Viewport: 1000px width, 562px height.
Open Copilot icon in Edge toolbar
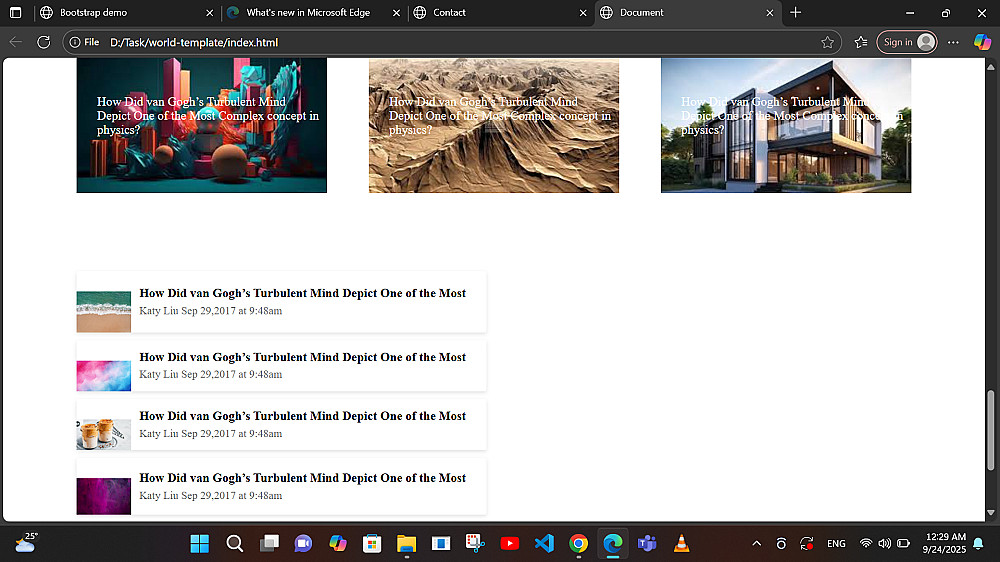982,42
